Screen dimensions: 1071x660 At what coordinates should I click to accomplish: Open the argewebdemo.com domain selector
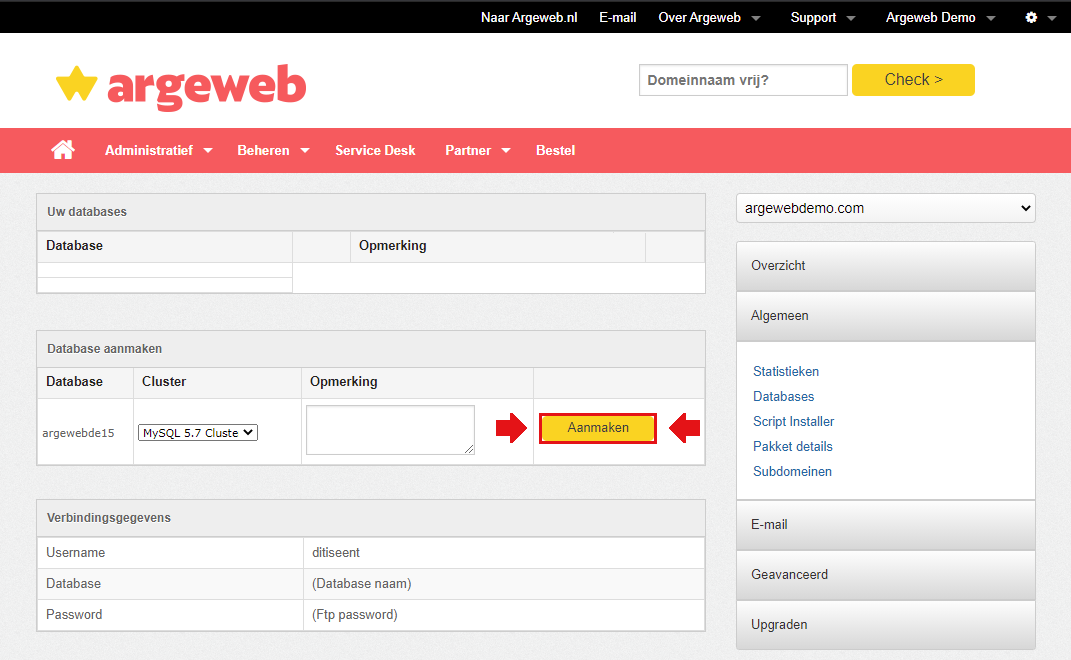click(885, 208)
